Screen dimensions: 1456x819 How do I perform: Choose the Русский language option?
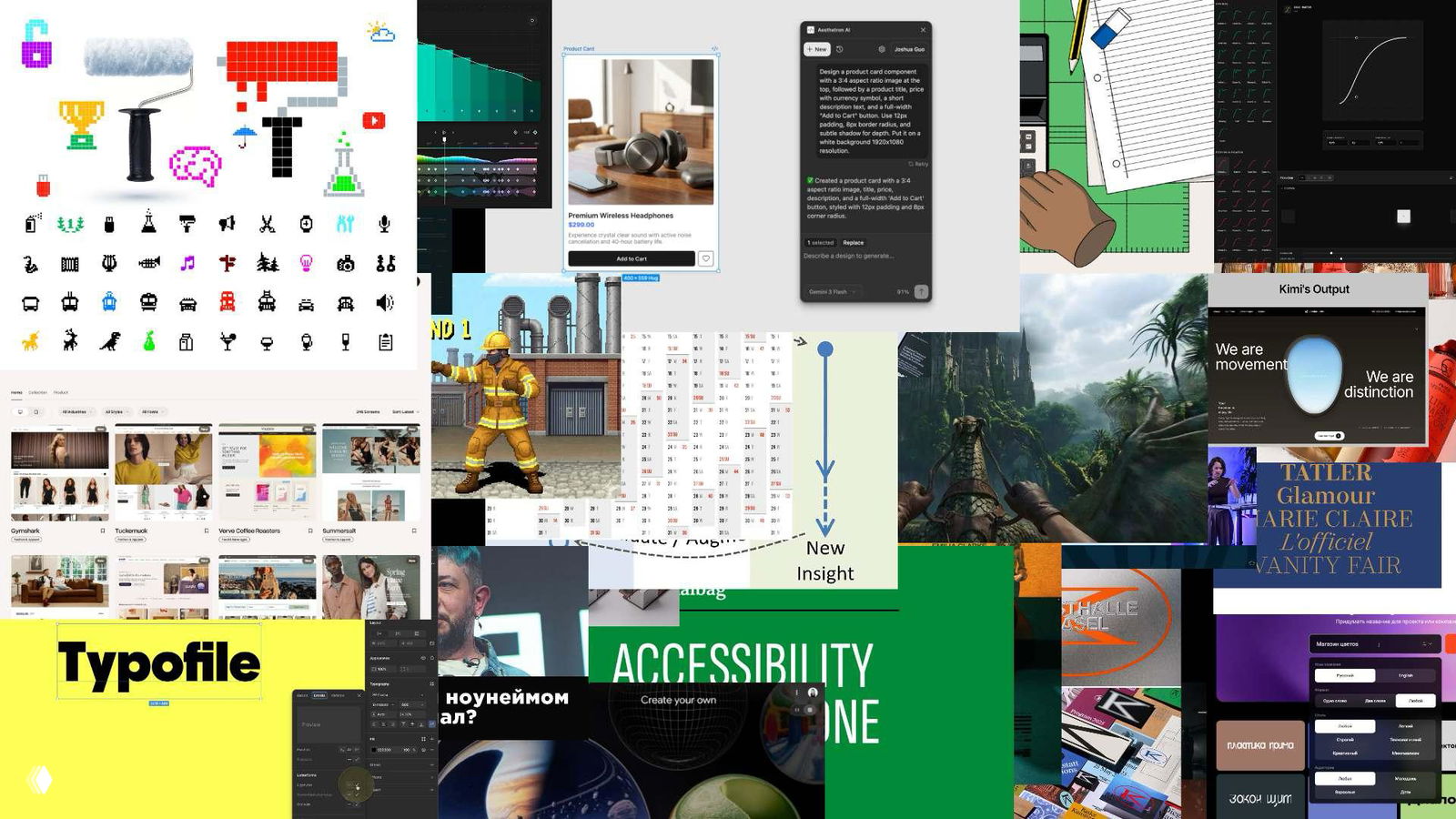tap(1345, 675)
